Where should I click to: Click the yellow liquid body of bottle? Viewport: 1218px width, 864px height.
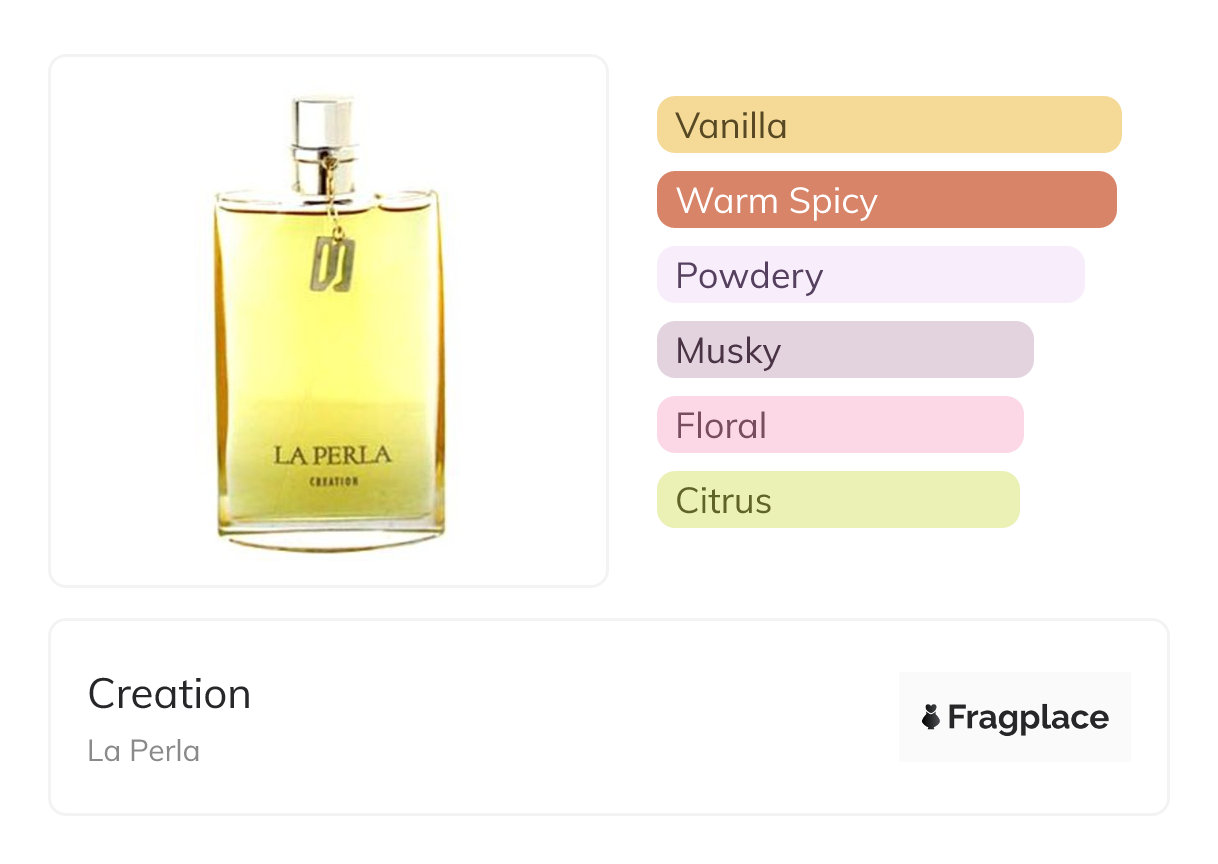[330, 360]
